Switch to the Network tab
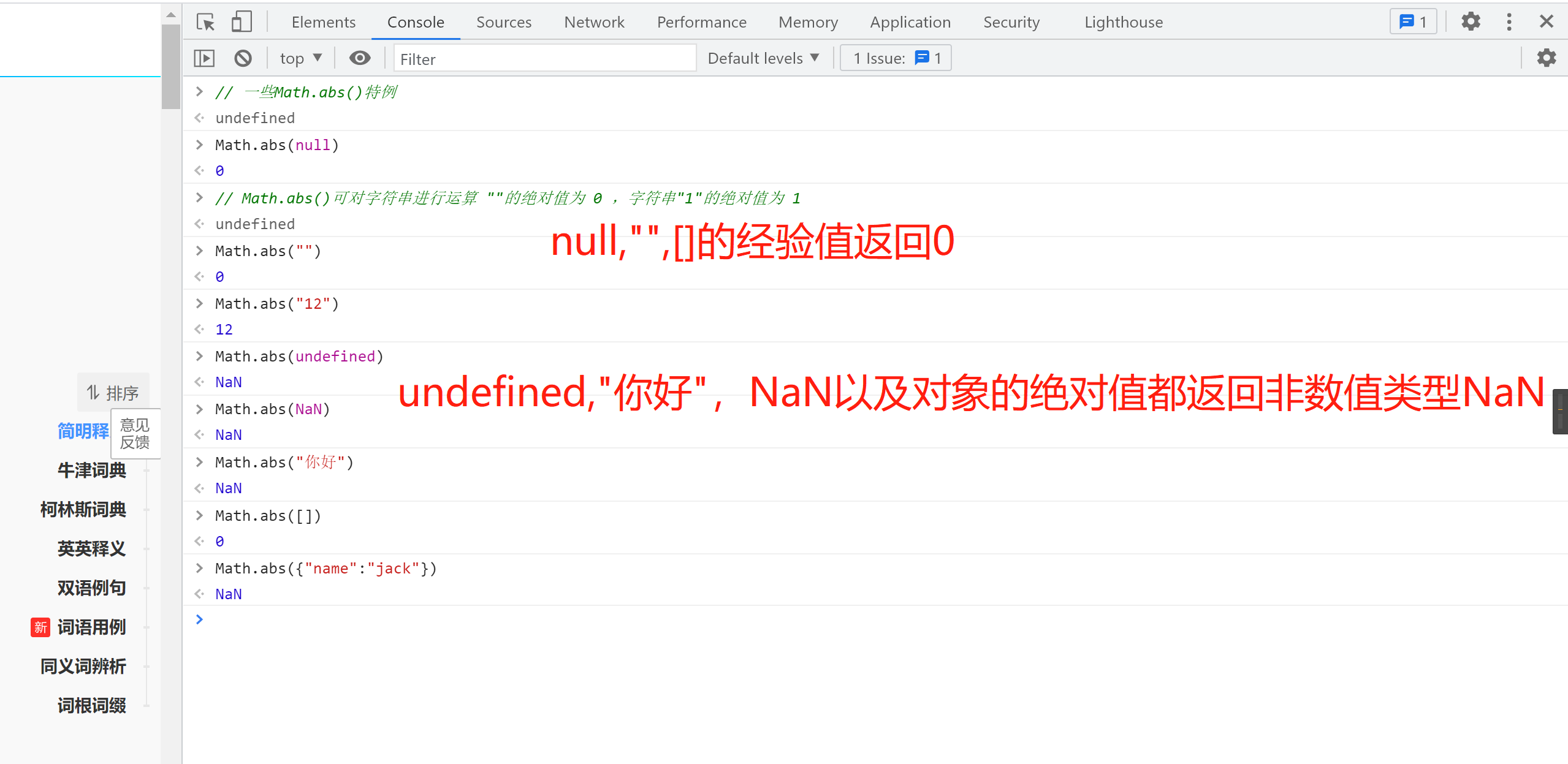Viewport: 1568px width, 764px height. [x=594, y=22]
